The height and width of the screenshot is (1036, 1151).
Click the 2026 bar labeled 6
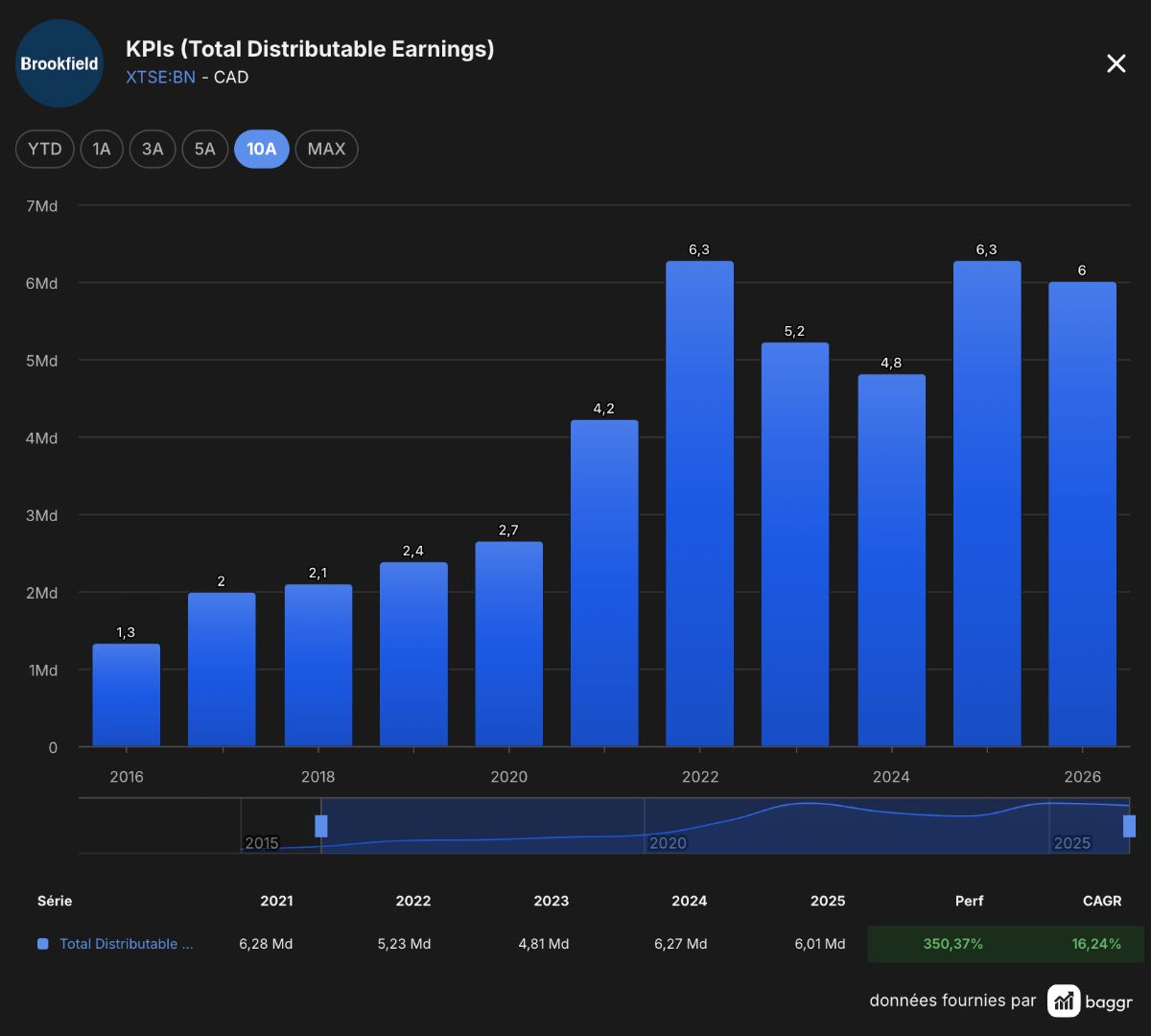click(1082, 514)
